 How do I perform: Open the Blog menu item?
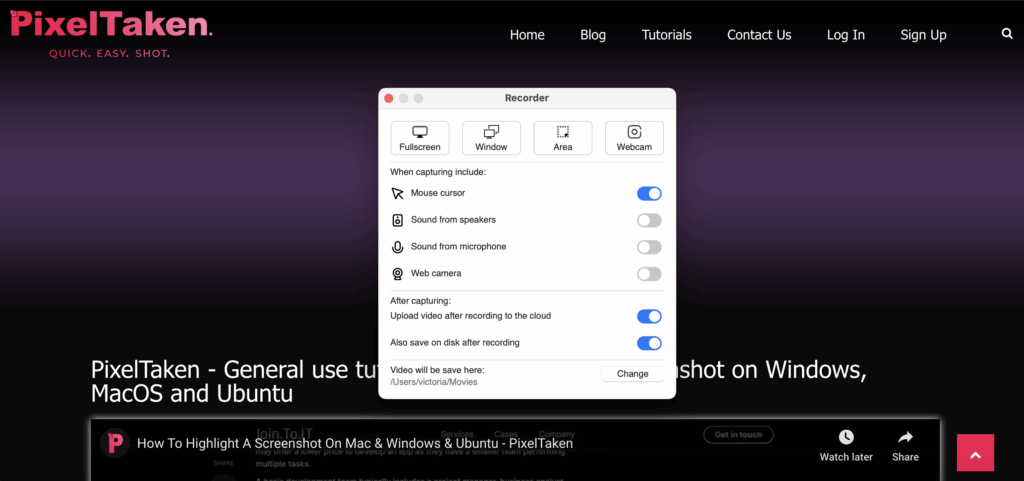point(593,35)
